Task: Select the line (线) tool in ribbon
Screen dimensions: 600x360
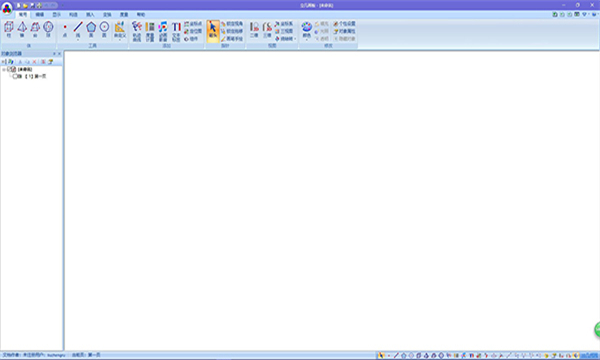Action: point(78,29)
